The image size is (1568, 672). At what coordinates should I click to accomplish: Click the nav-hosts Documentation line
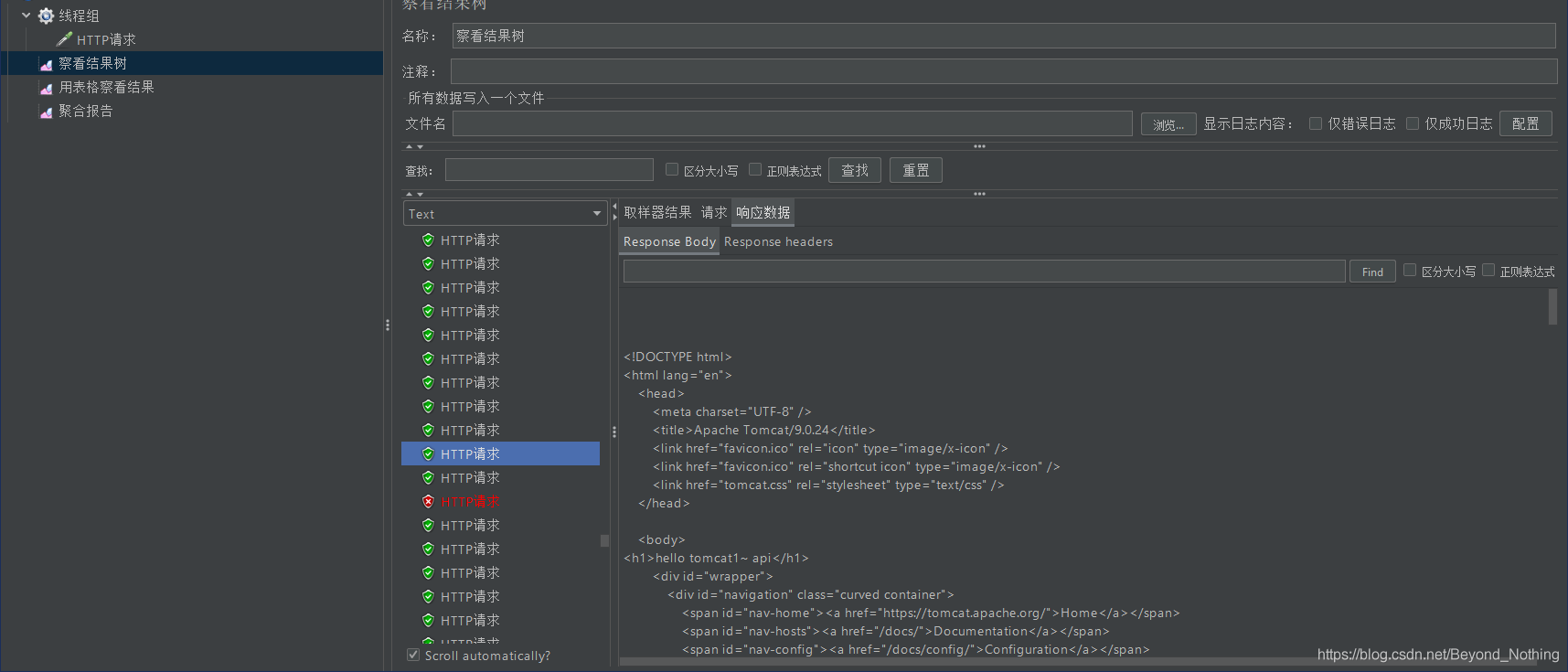[x=896, y=631]
